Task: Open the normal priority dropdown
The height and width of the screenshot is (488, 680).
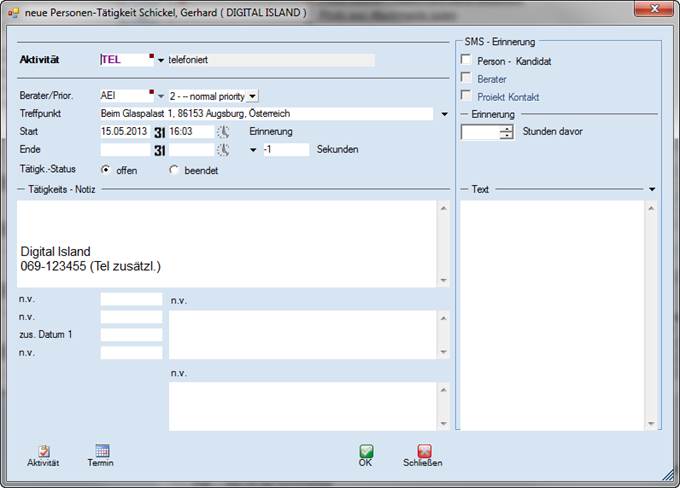Action: 252,96
